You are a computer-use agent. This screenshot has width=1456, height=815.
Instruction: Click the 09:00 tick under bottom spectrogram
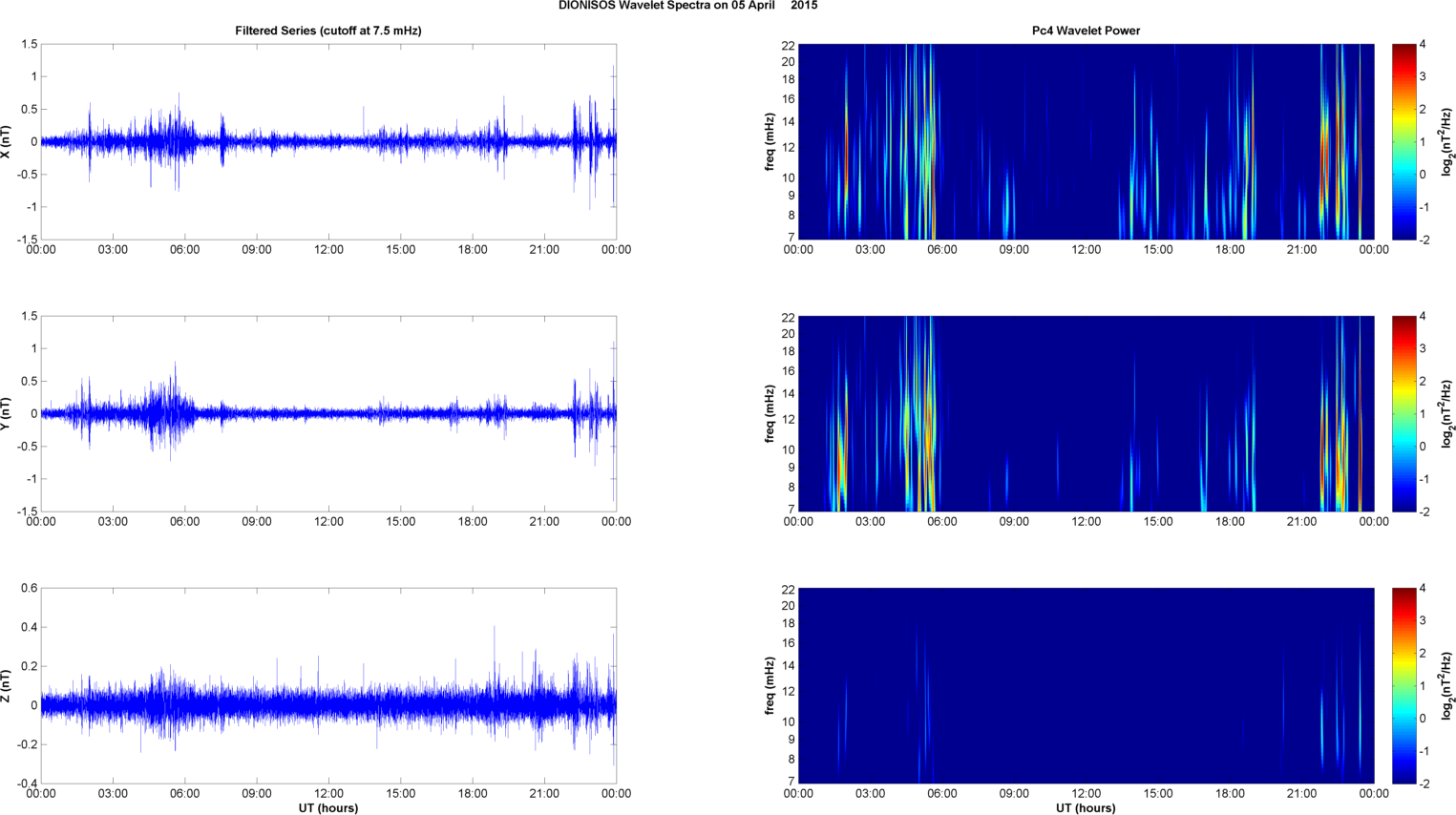(1014, 794)
